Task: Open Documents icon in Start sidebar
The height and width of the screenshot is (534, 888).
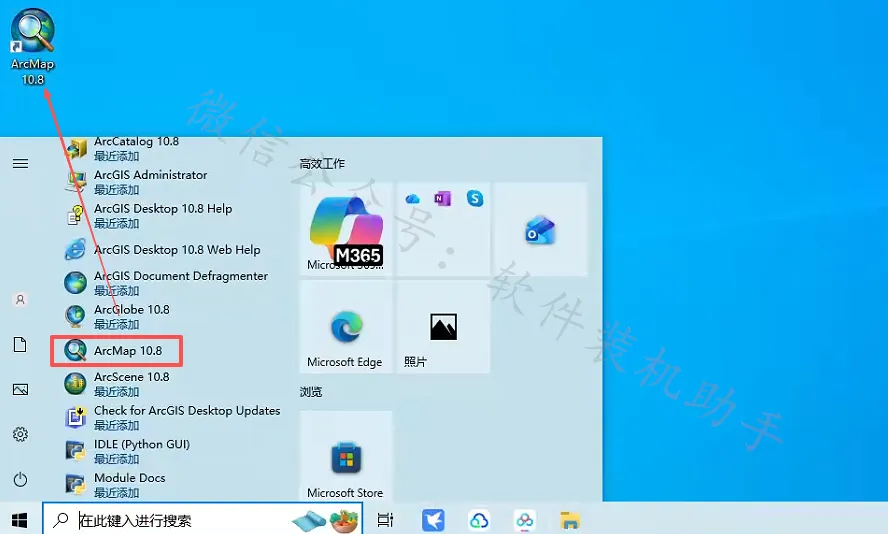Action: coord(20,344)
